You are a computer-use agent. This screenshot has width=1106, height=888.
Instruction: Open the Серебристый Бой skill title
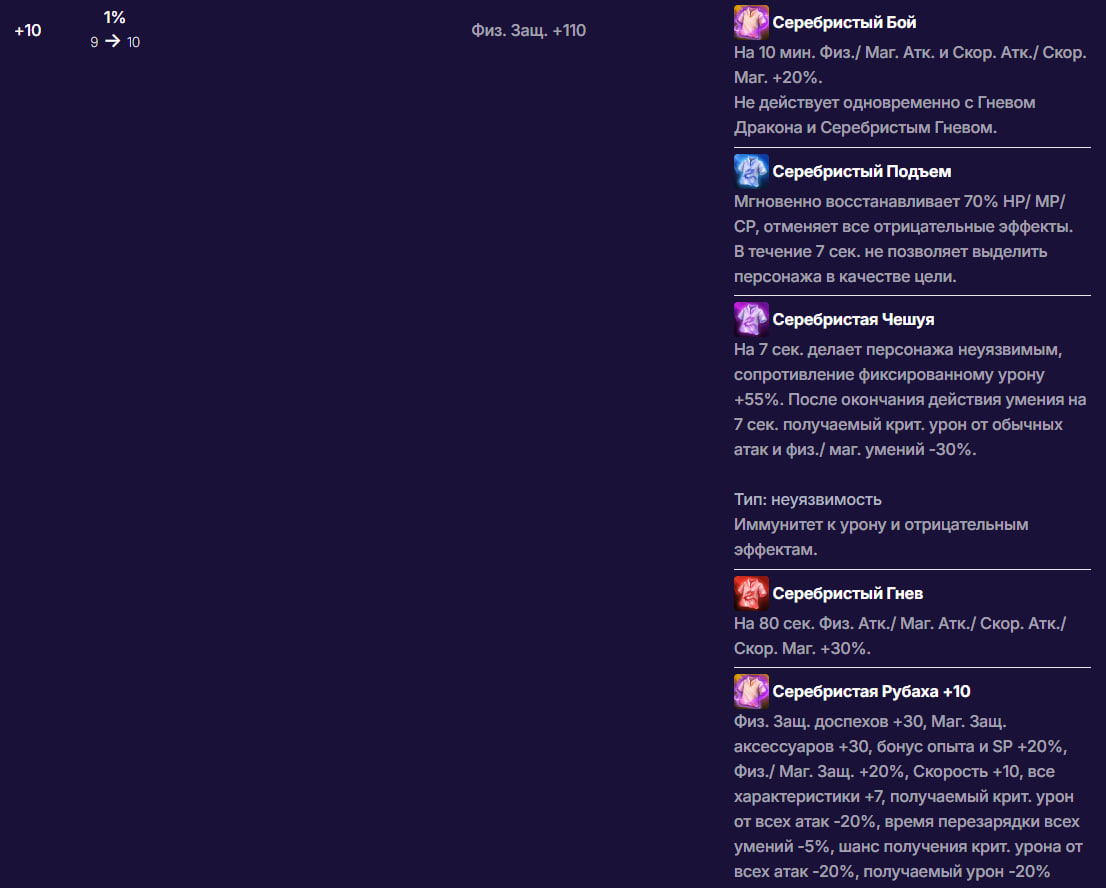point(844,22)
